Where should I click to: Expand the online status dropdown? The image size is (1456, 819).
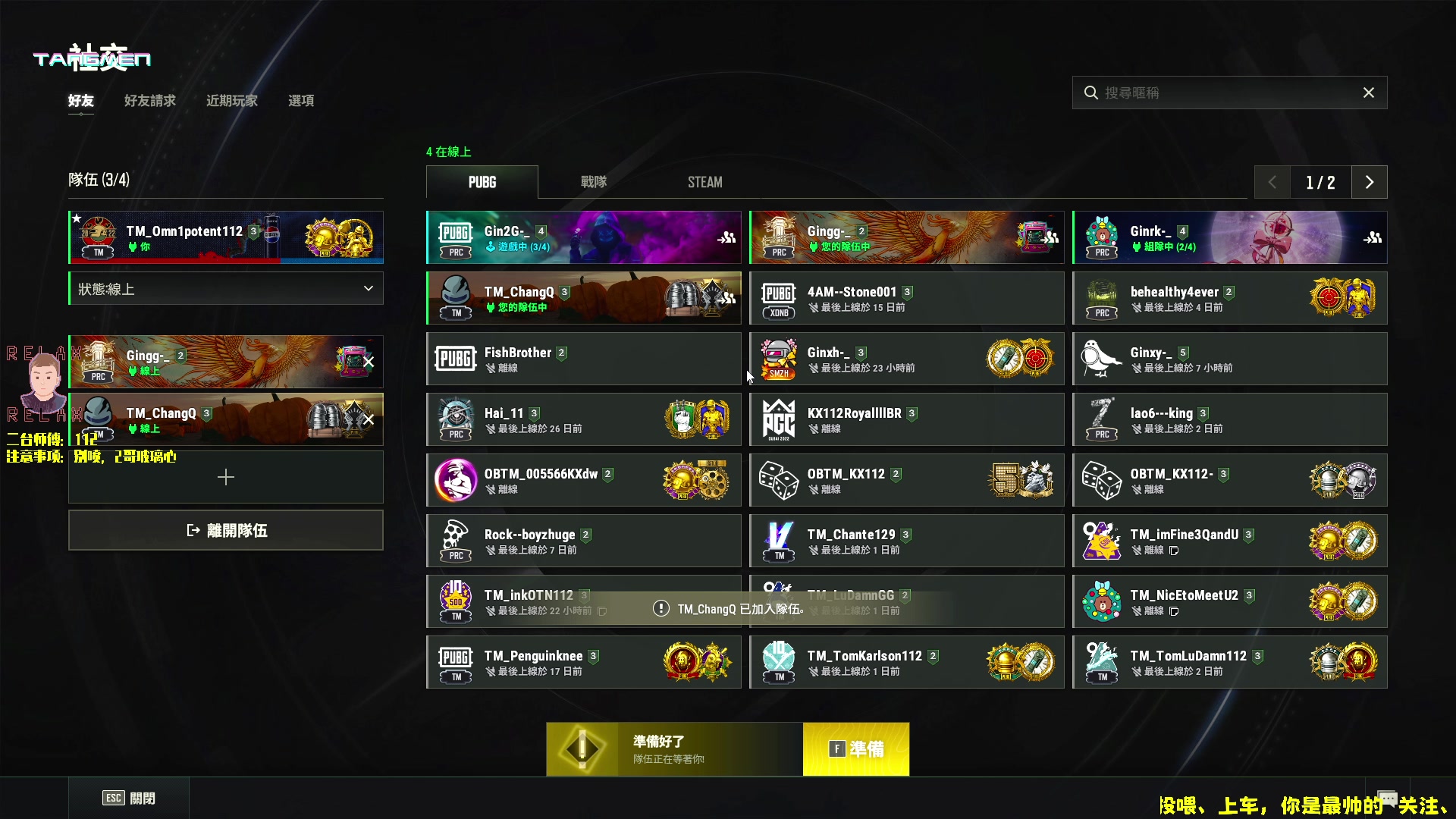tap(226, 289)
